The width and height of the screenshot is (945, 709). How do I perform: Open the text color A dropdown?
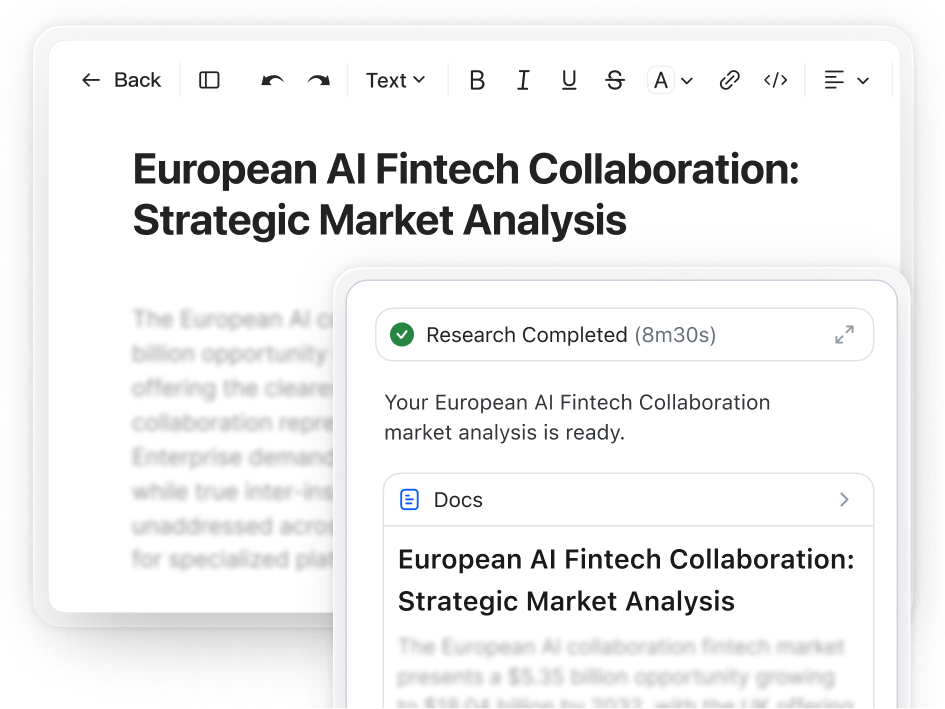[x=670, y=80]
